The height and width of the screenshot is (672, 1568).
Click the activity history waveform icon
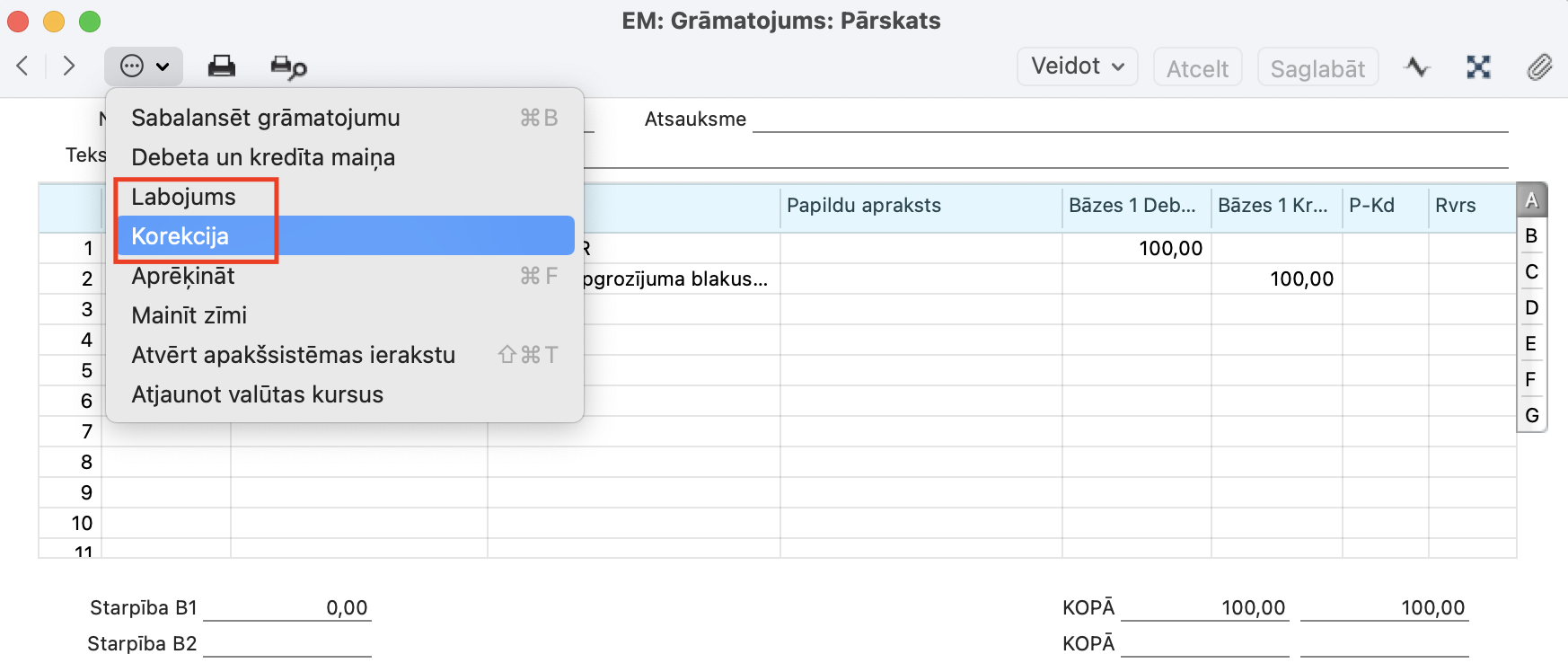[1417, 66]
